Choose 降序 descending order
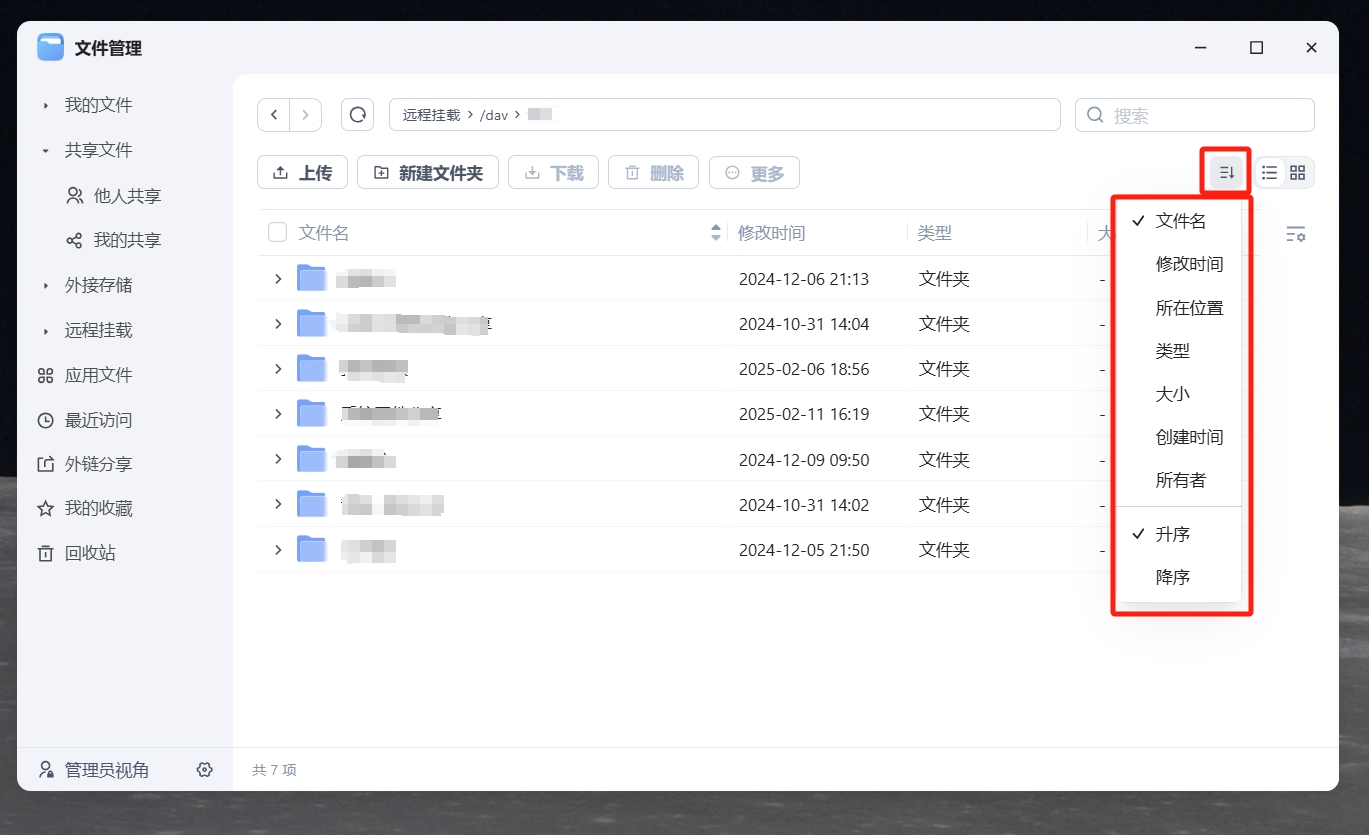Viewport: 1369px width, 835px height. coord(1180,577)
